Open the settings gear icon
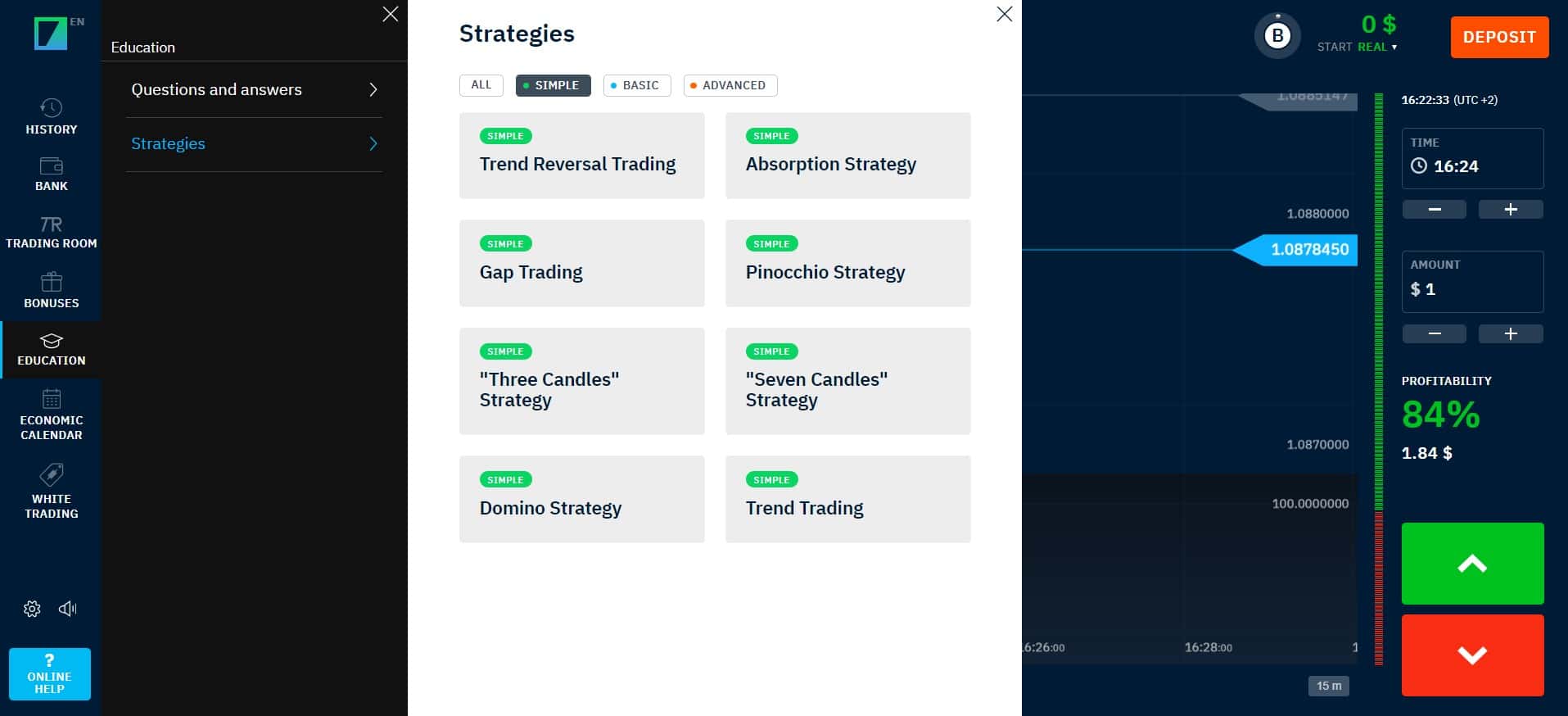 [x=32, y=609]
